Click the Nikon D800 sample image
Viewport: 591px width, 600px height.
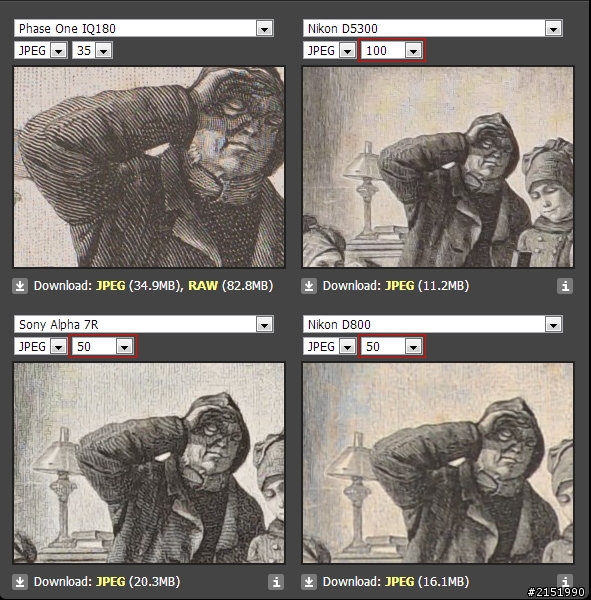(x=438, y=463)
